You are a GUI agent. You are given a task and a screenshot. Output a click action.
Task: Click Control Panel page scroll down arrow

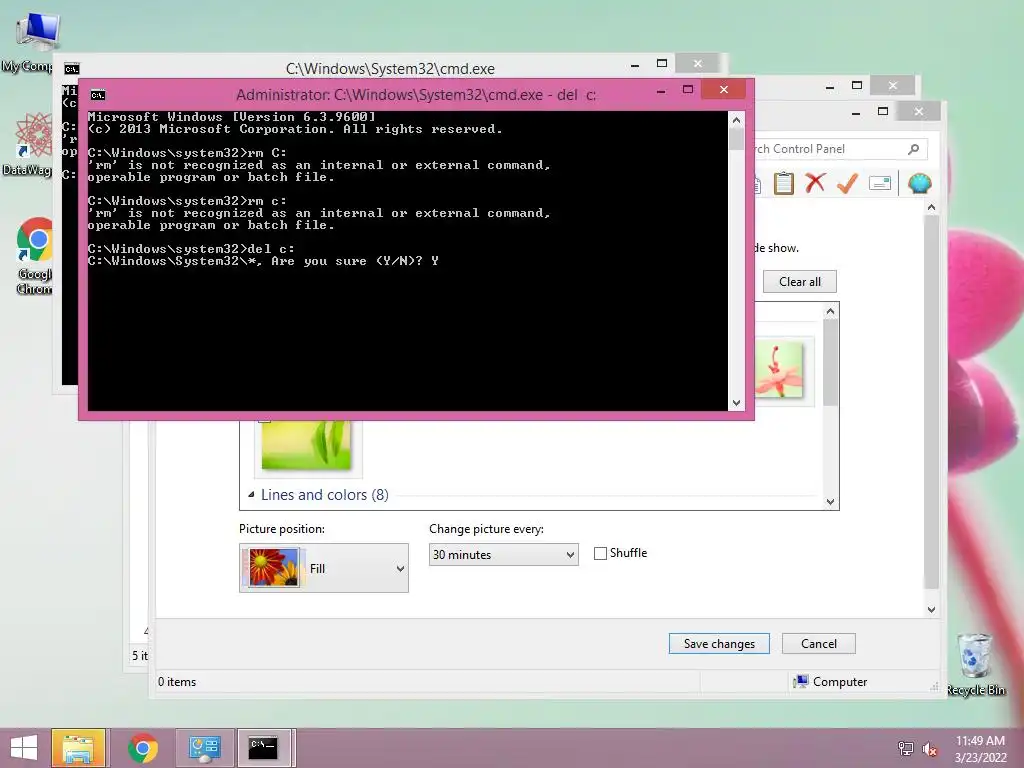pyautogui.click(x=931, y=609)
